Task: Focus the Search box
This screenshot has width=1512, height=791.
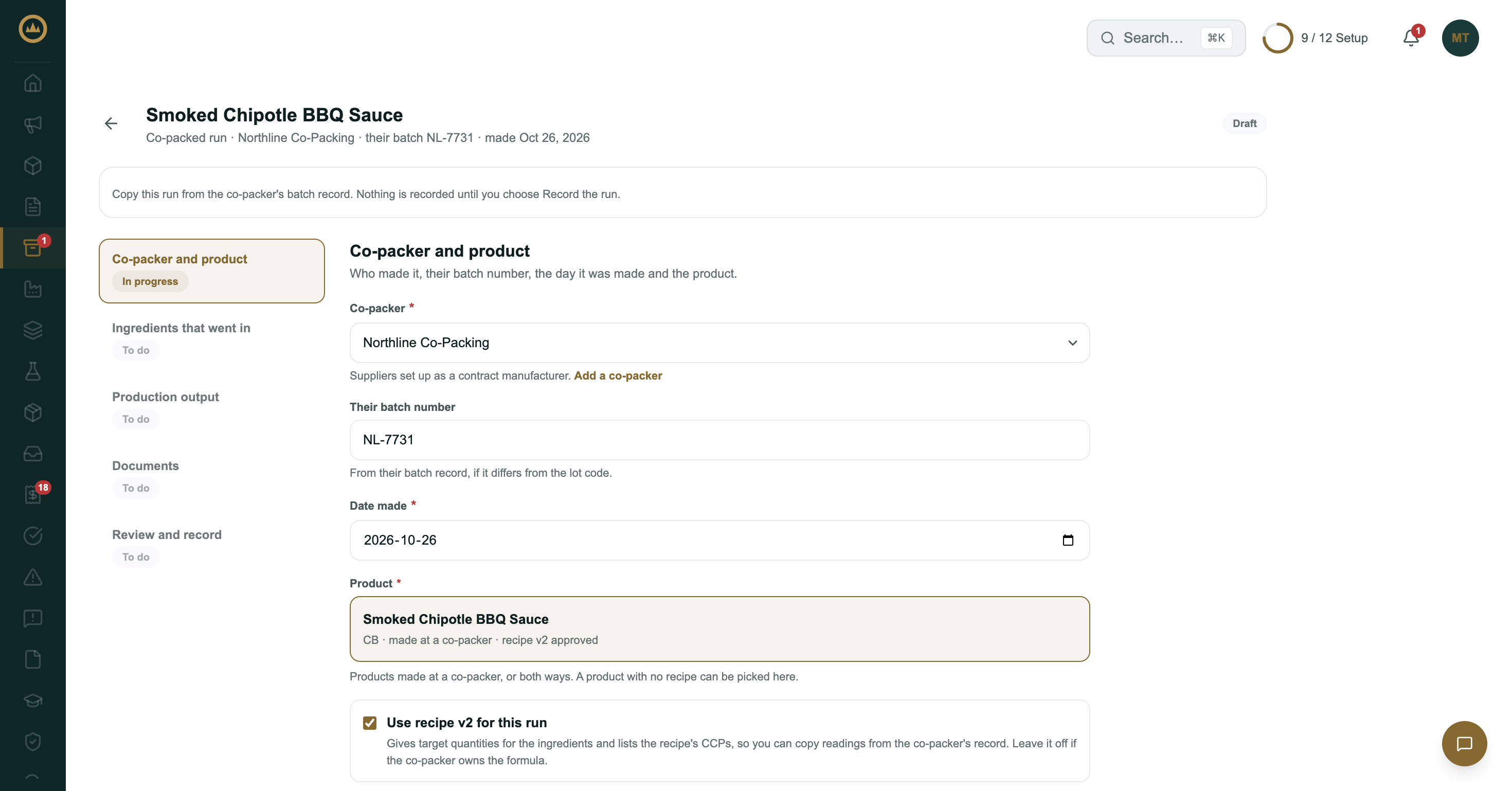Action: 1166,38
